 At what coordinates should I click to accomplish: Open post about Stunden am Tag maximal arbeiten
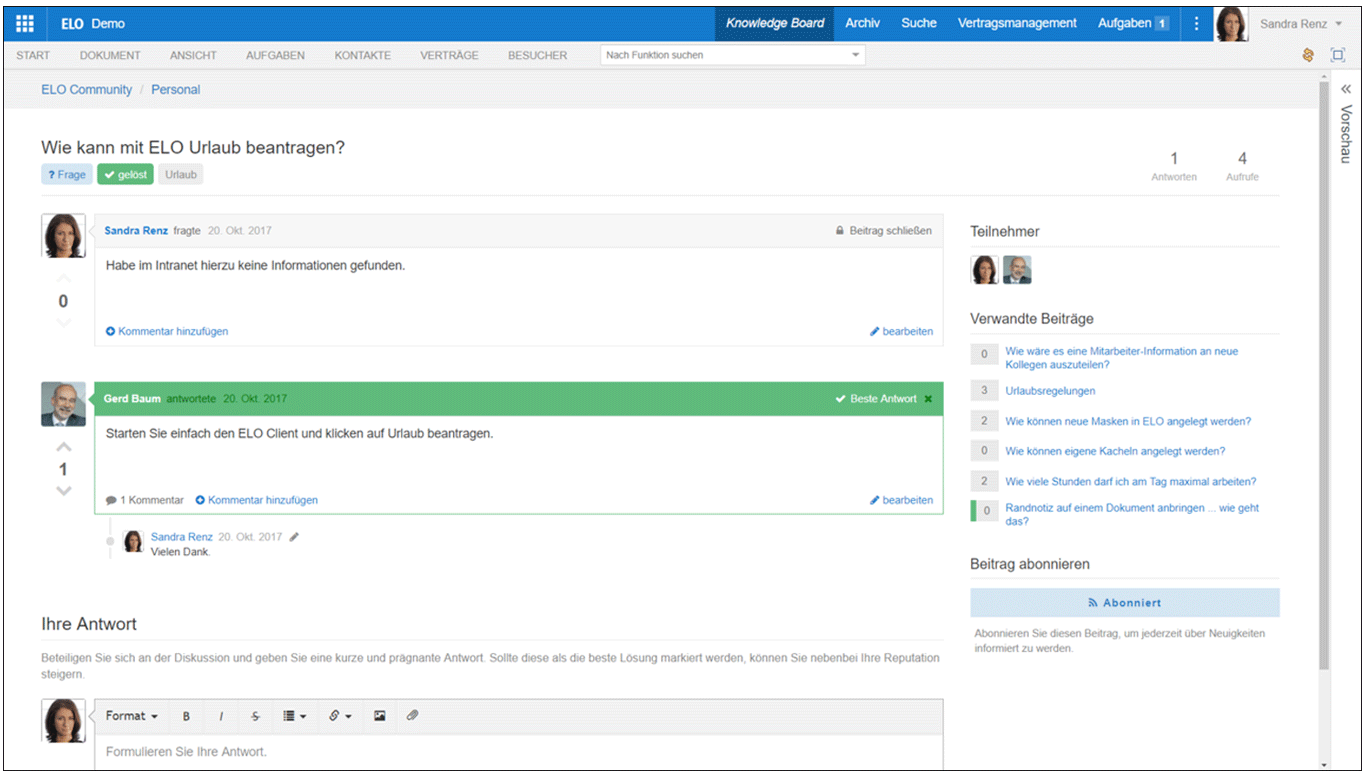point(1131,481)
